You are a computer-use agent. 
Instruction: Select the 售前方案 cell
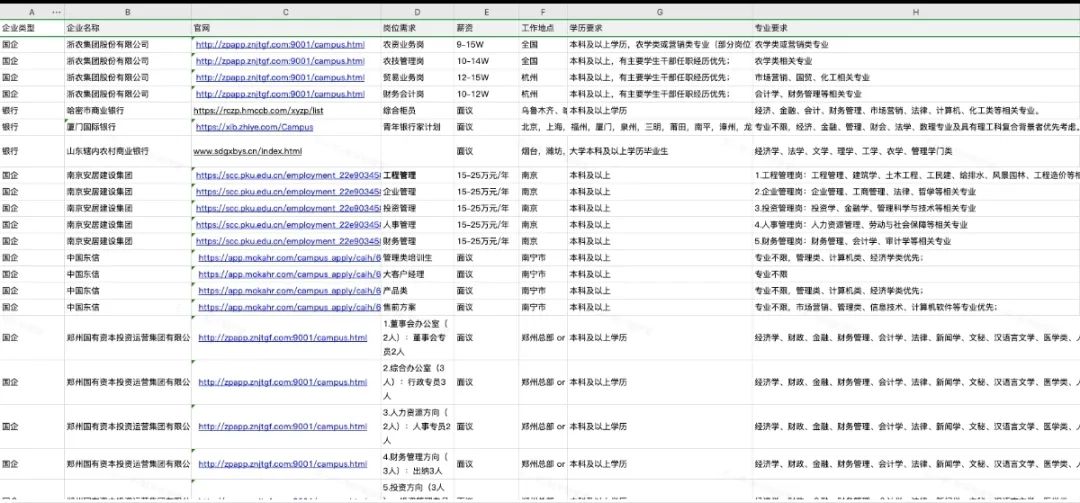coord(417,307)
